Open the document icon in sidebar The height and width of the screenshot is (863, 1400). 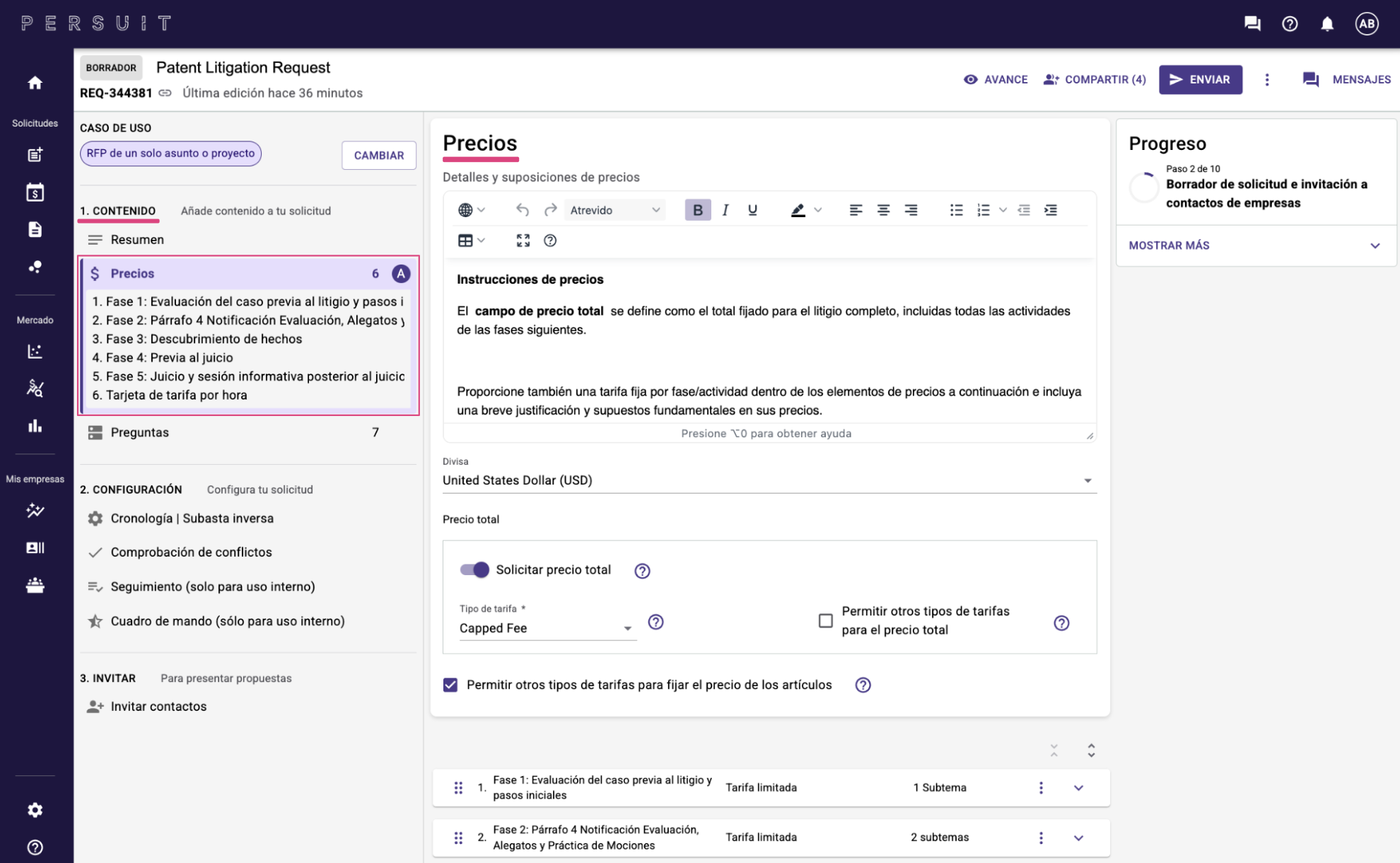tap(35, 229)
